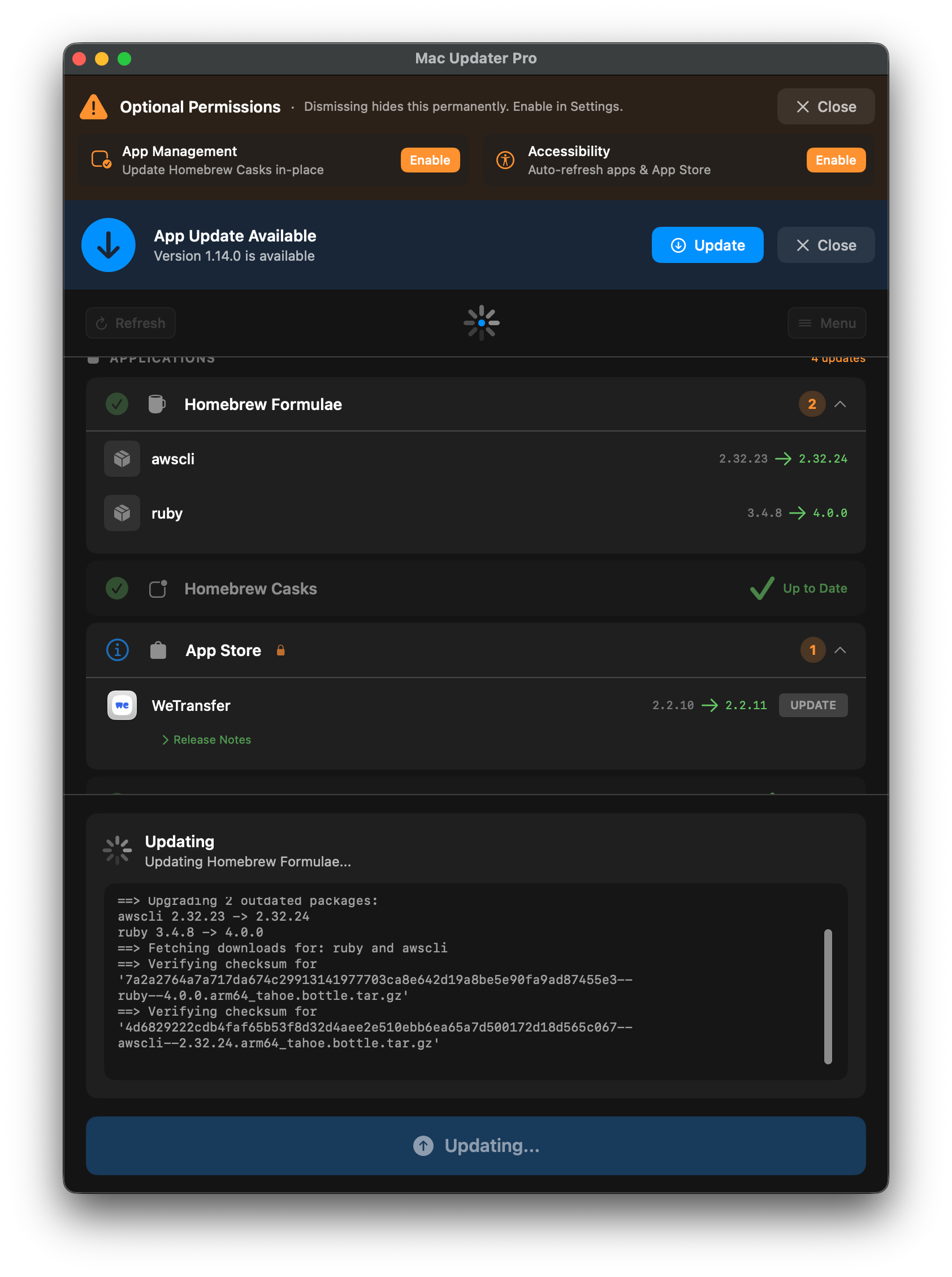Click the ruby new version 4.0.0
This screenshot has width=952, height=1277.
point(830,513)
